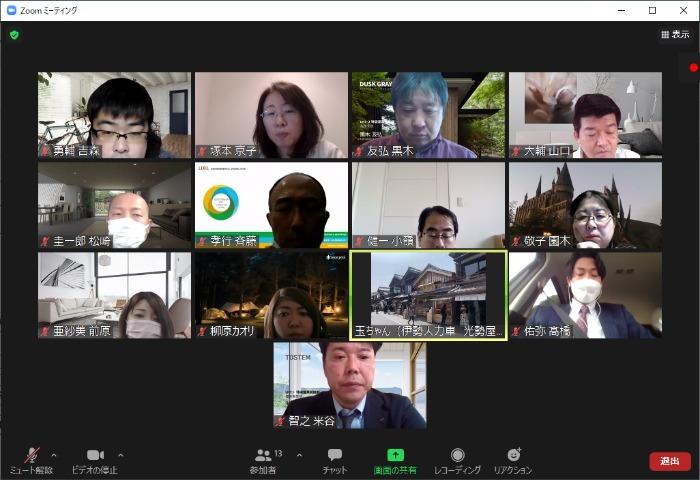
Task: Select the highlighted 玉ちゃん video tile
Action: click(428, 295)
